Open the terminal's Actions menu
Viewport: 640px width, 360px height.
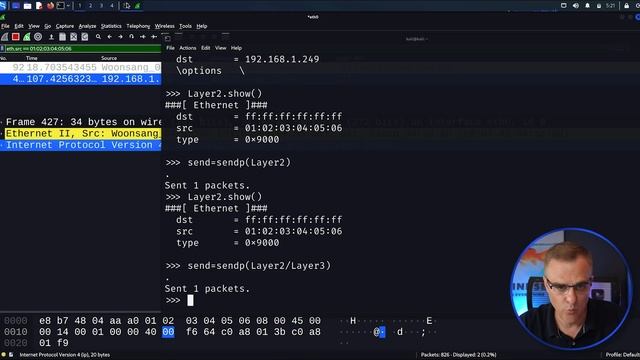pos(188,48)
